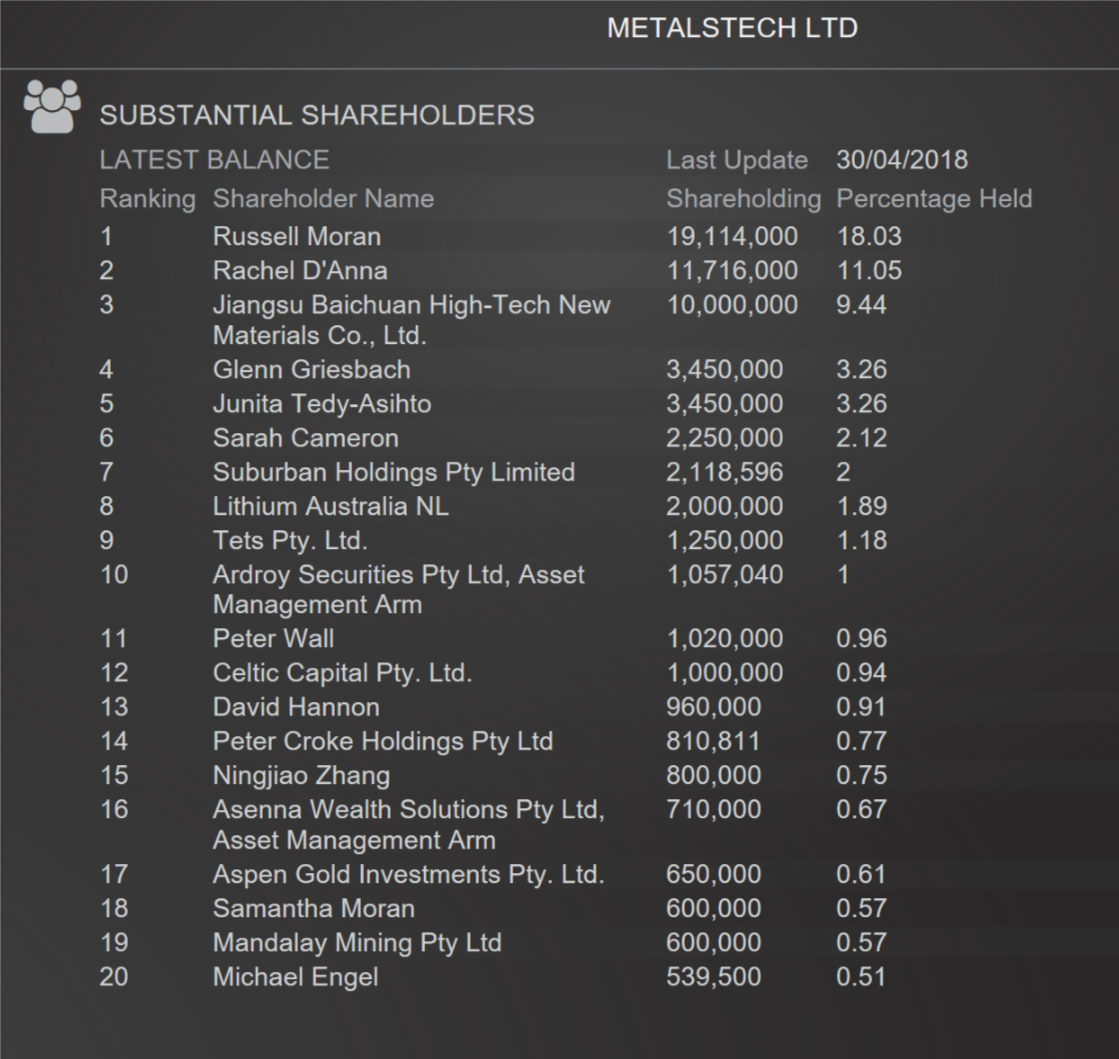Click shareholding value 810,811
Viewport: 1119px width, 1059px height.
pyautogui.click(x=714, y=742)
